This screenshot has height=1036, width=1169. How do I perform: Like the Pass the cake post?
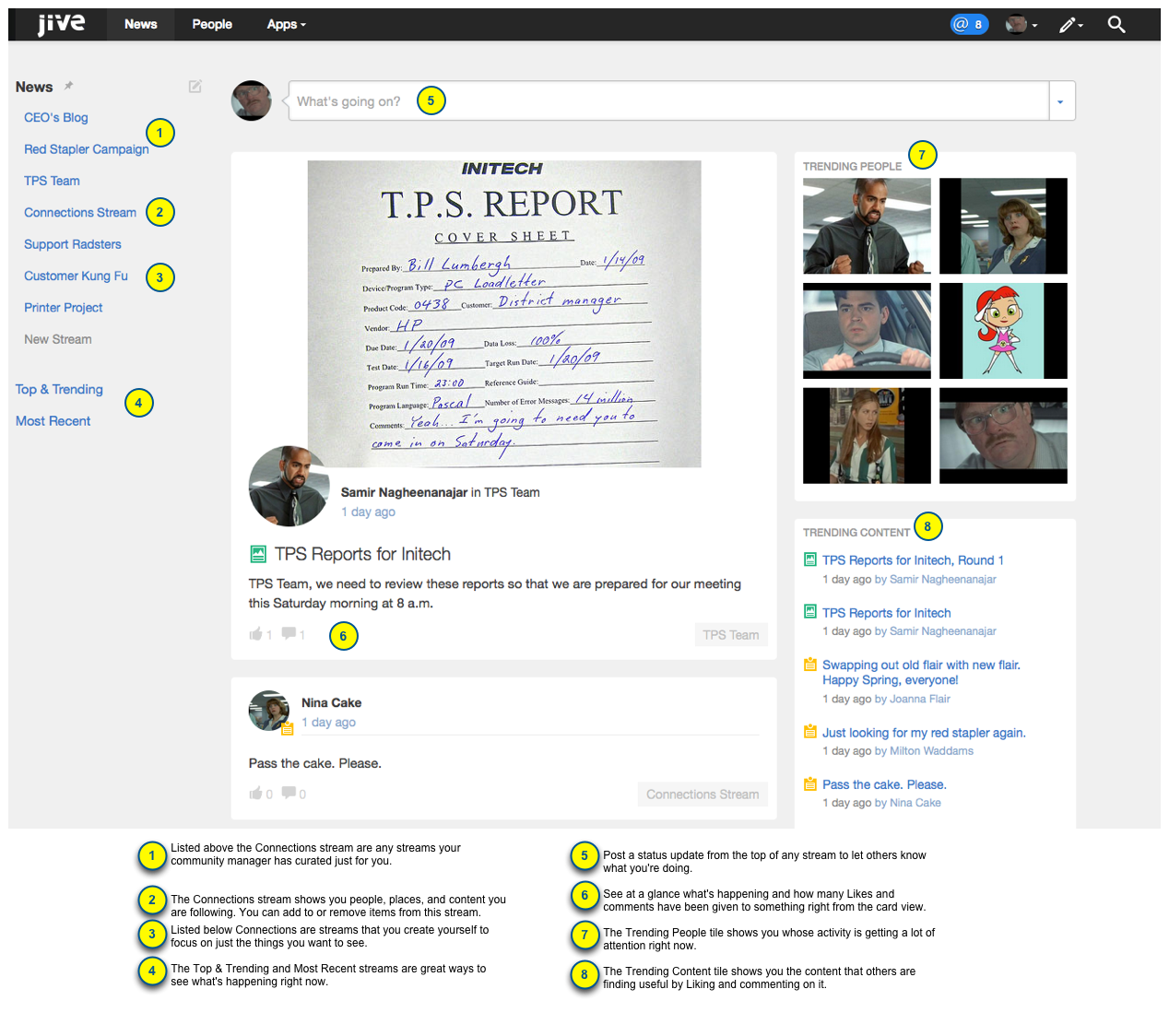(x=255, y=794)
